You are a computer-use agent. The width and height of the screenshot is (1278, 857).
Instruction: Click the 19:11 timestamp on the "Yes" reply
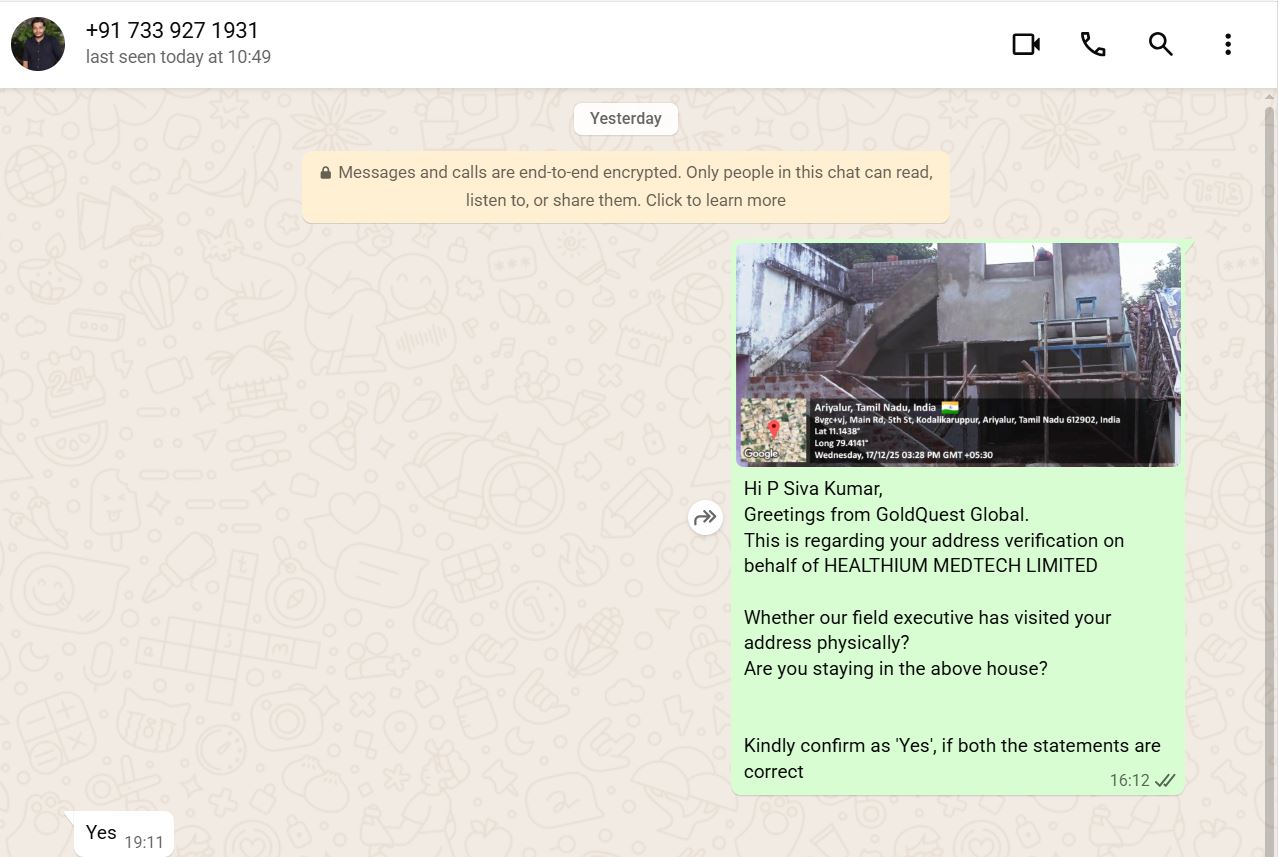(x=144, y=842)
